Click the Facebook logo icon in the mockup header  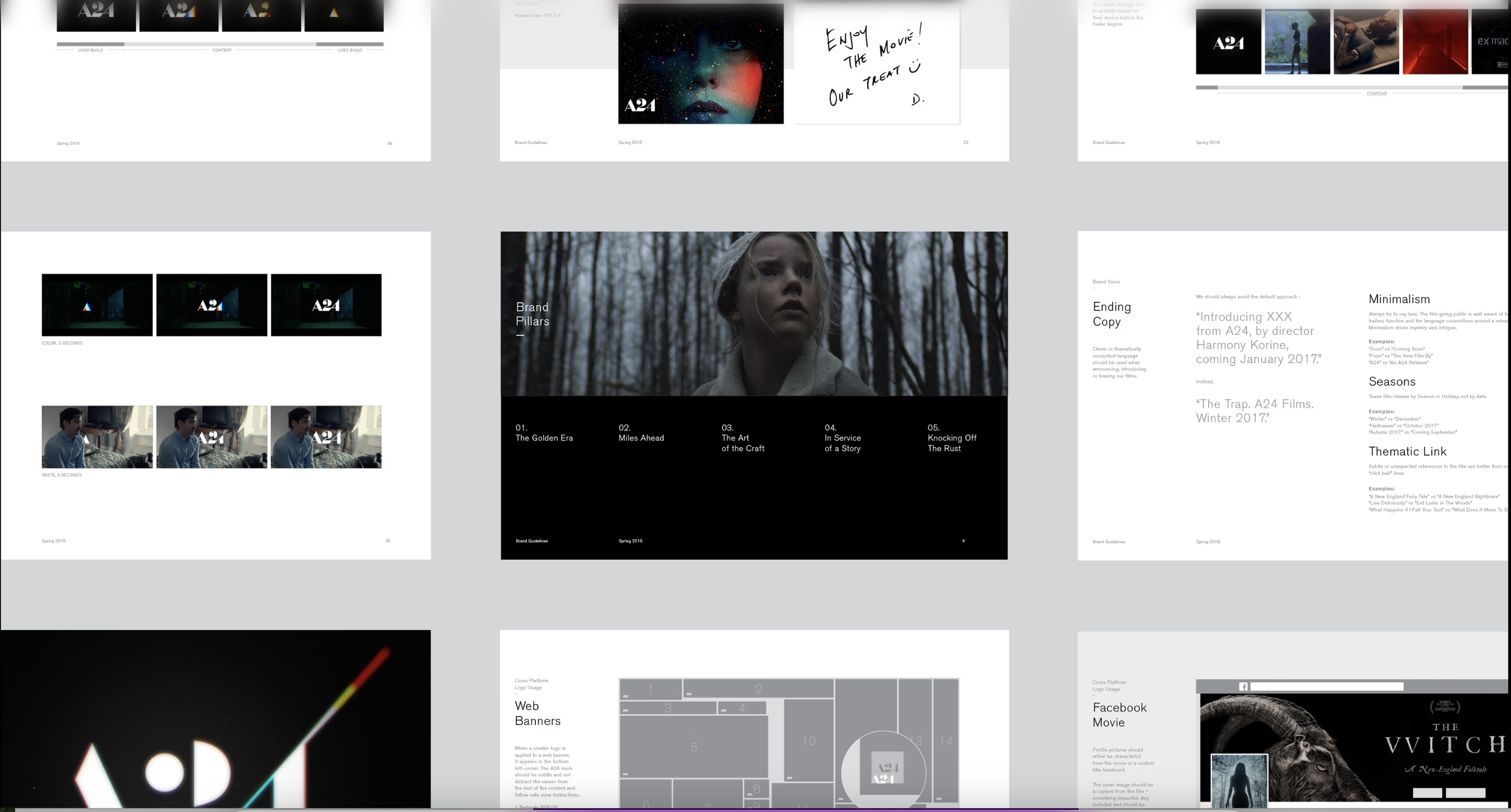click(x=1243, y=686)
